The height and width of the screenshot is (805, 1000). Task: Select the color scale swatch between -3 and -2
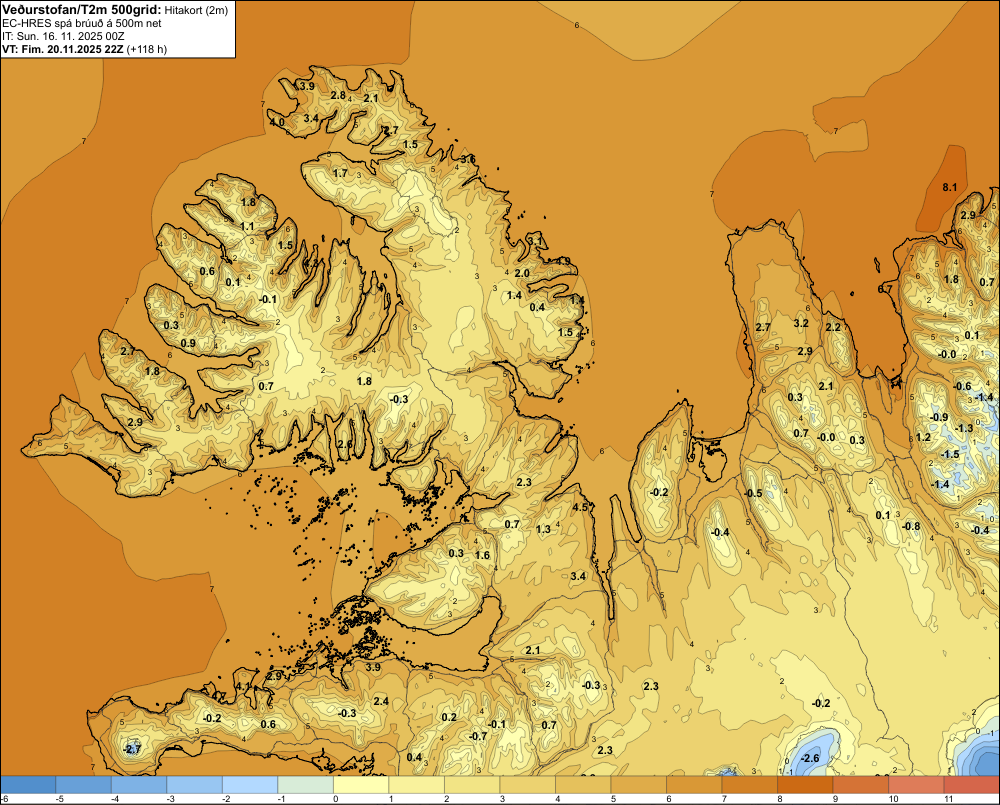pyautogui.click(x=195, y=785)
